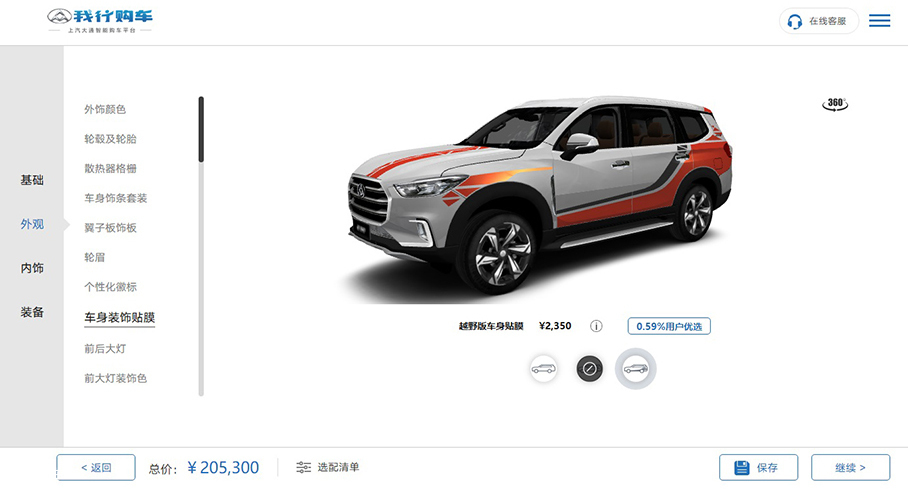This screenshot has width=908, height=489.
Task: Select the no-decal crossed circle option
Action: tap(590, 368)
